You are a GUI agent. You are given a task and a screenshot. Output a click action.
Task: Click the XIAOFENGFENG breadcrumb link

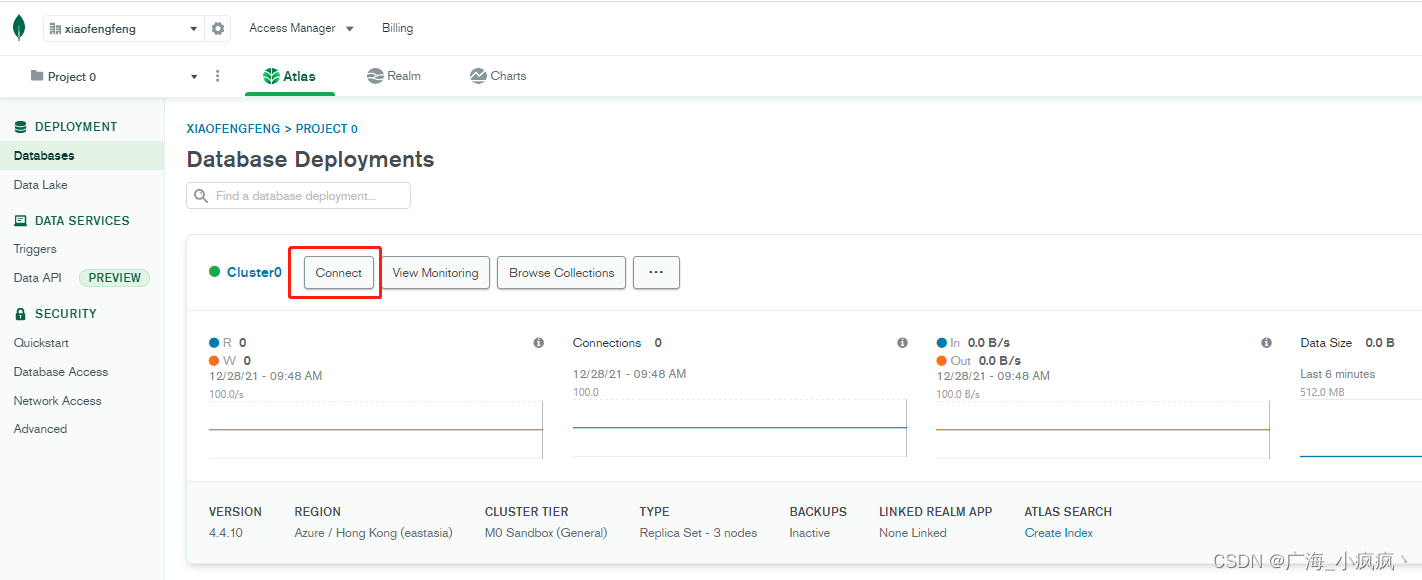(234, 129)
